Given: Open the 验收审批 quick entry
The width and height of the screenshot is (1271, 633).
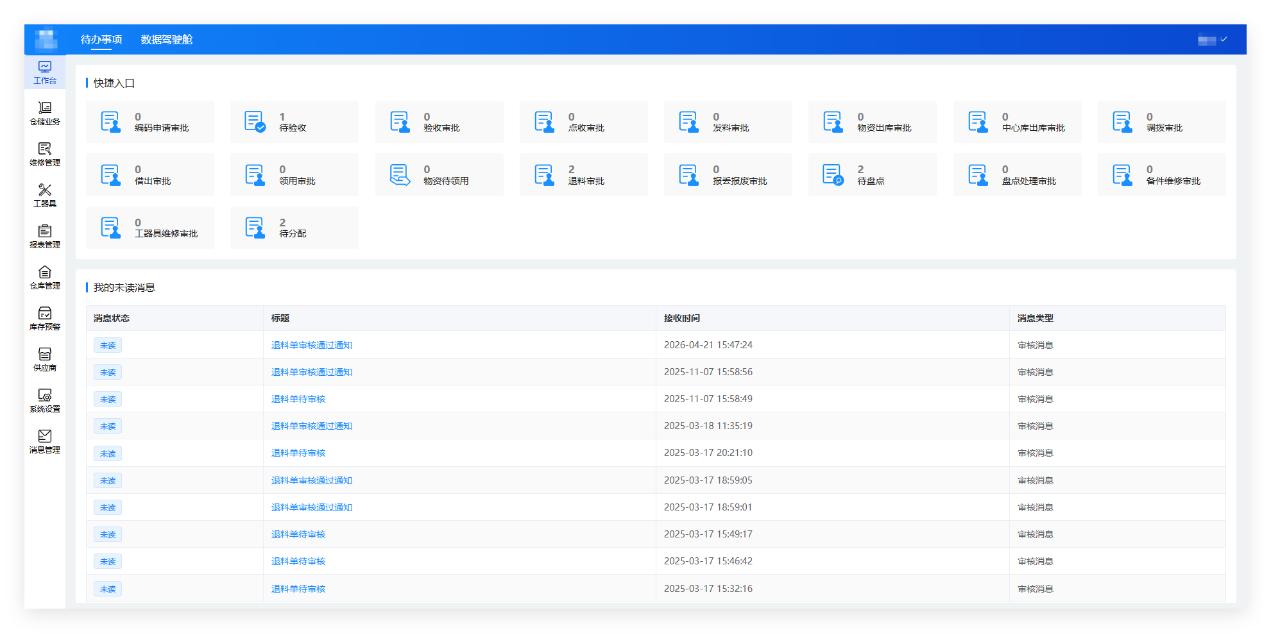Looking at the screenshot, I should tap(439, 122).
